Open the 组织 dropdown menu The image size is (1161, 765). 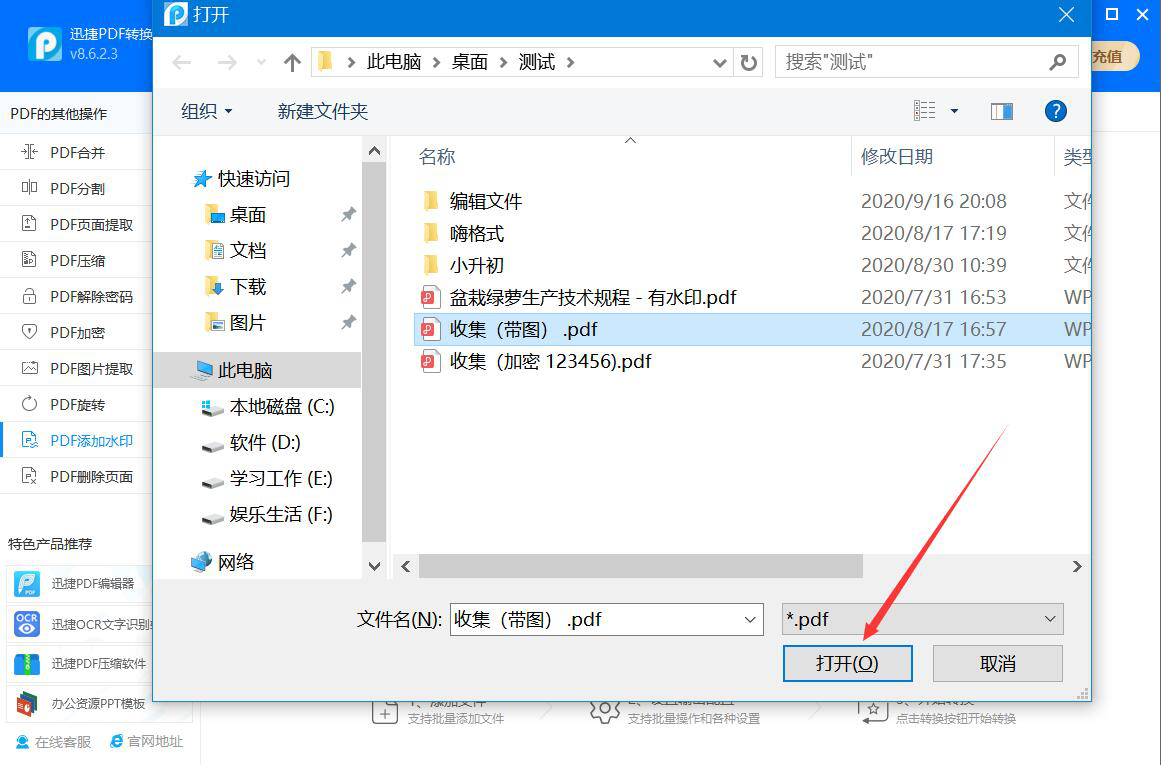click(207, 111)
